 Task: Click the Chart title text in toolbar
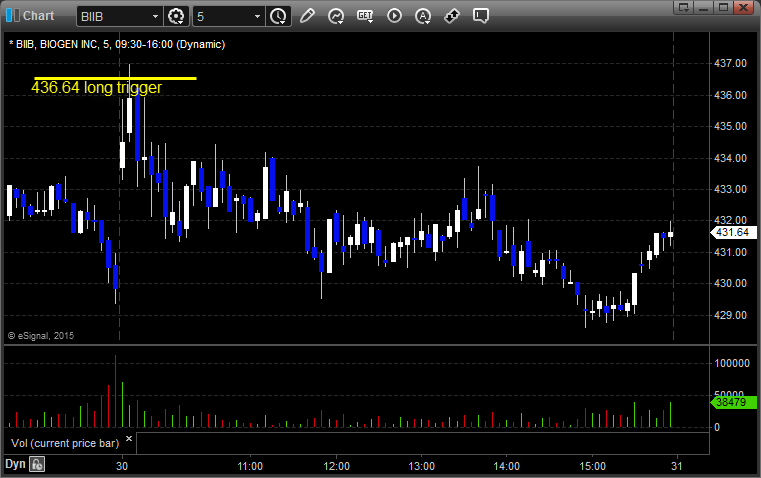pos(38,16)
